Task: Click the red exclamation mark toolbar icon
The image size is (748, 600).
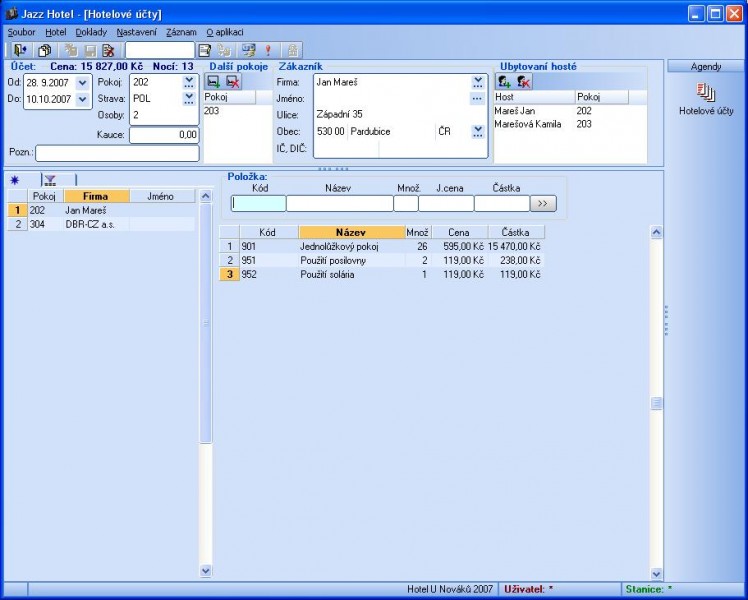Action: click(268, 50)
